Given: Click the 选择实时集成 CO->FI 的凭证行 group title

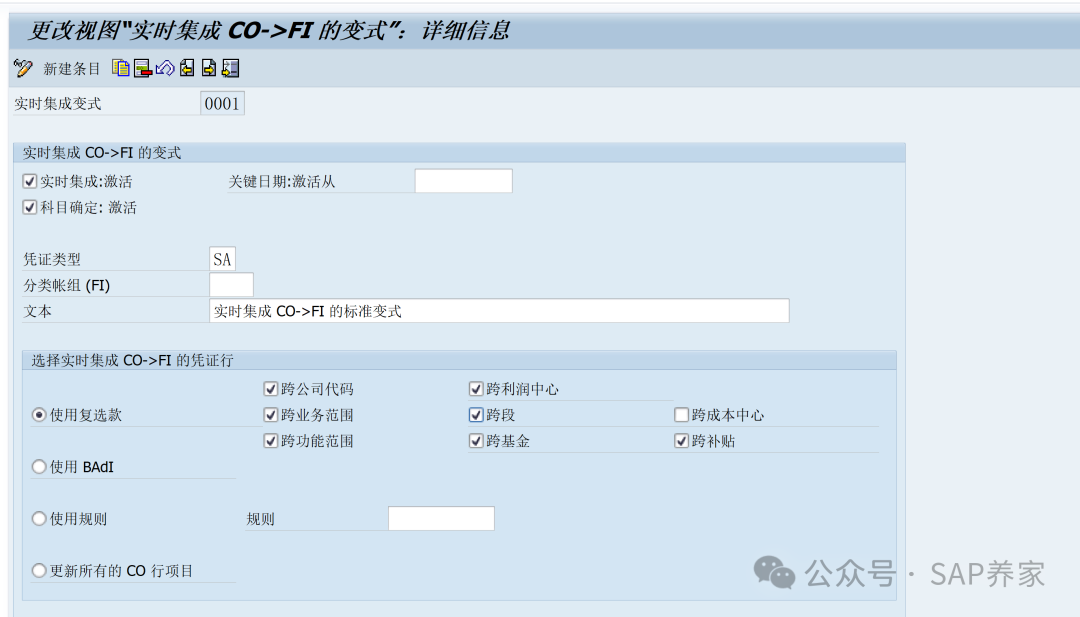Looking at the screenshot, I should coord(132,360).
